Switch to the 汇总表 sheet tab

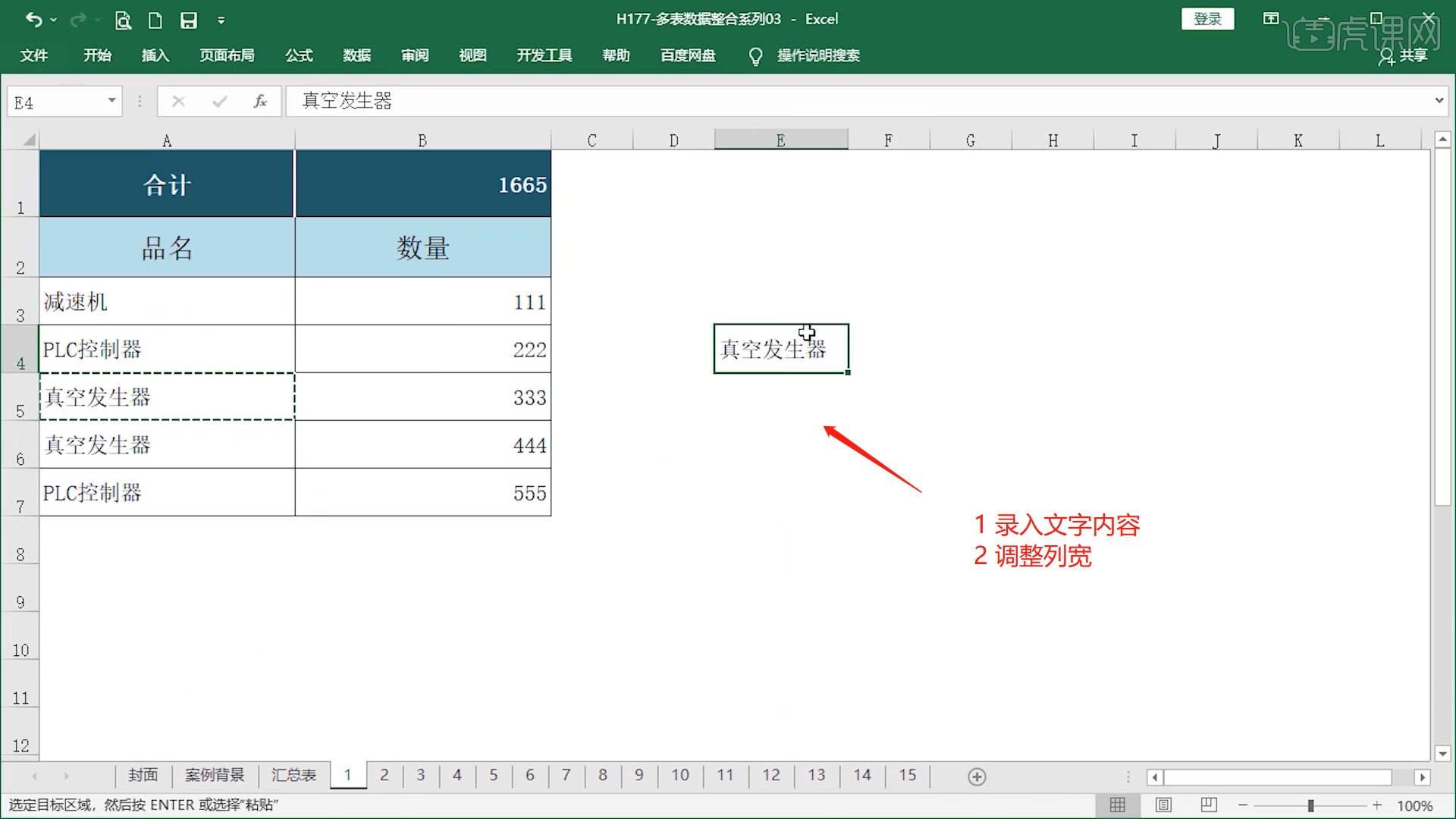point(294,775)
